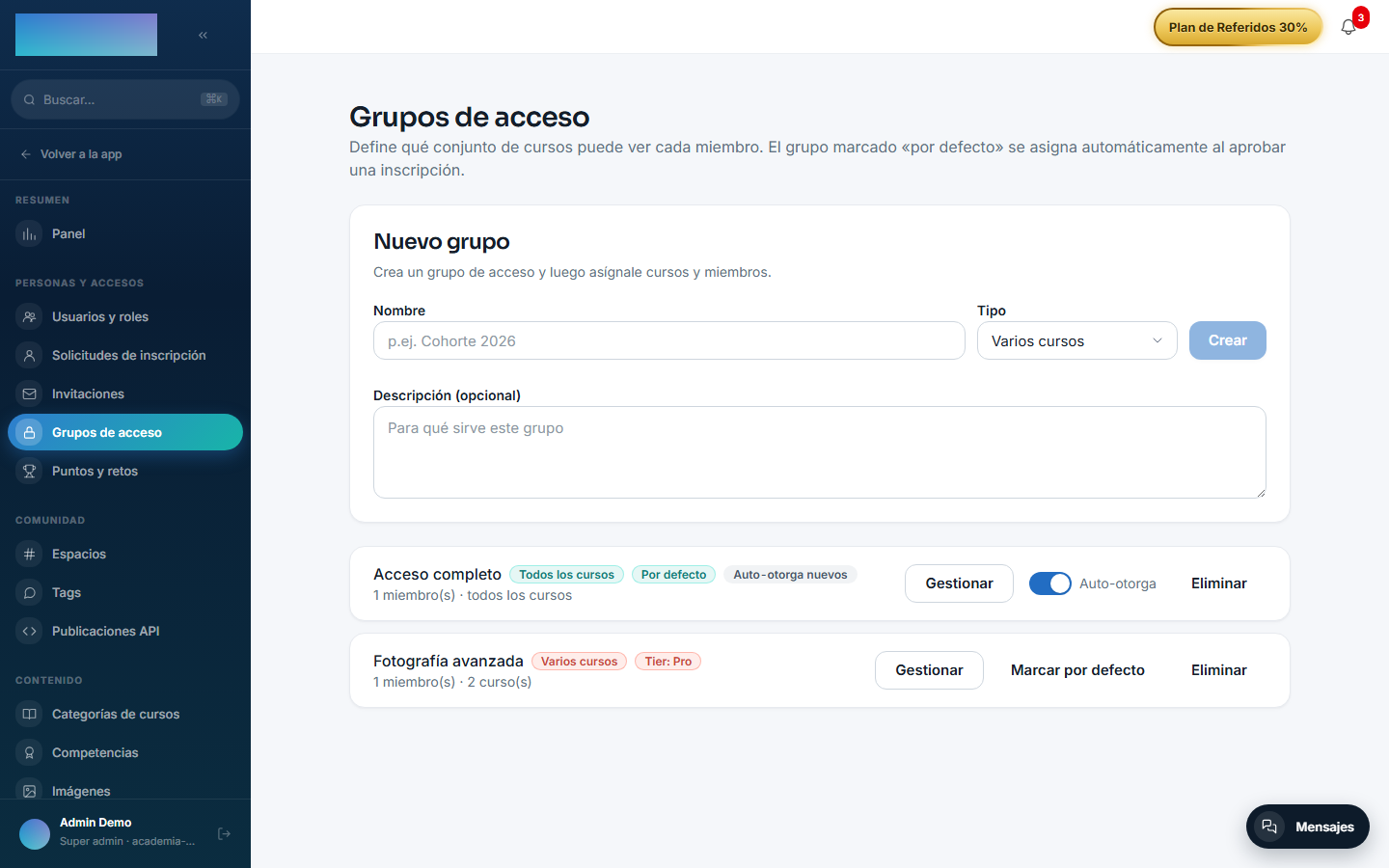Click the Publicaciones API code icon
This screenshot has height=868, width=1389.
click(x=30, y=631)
